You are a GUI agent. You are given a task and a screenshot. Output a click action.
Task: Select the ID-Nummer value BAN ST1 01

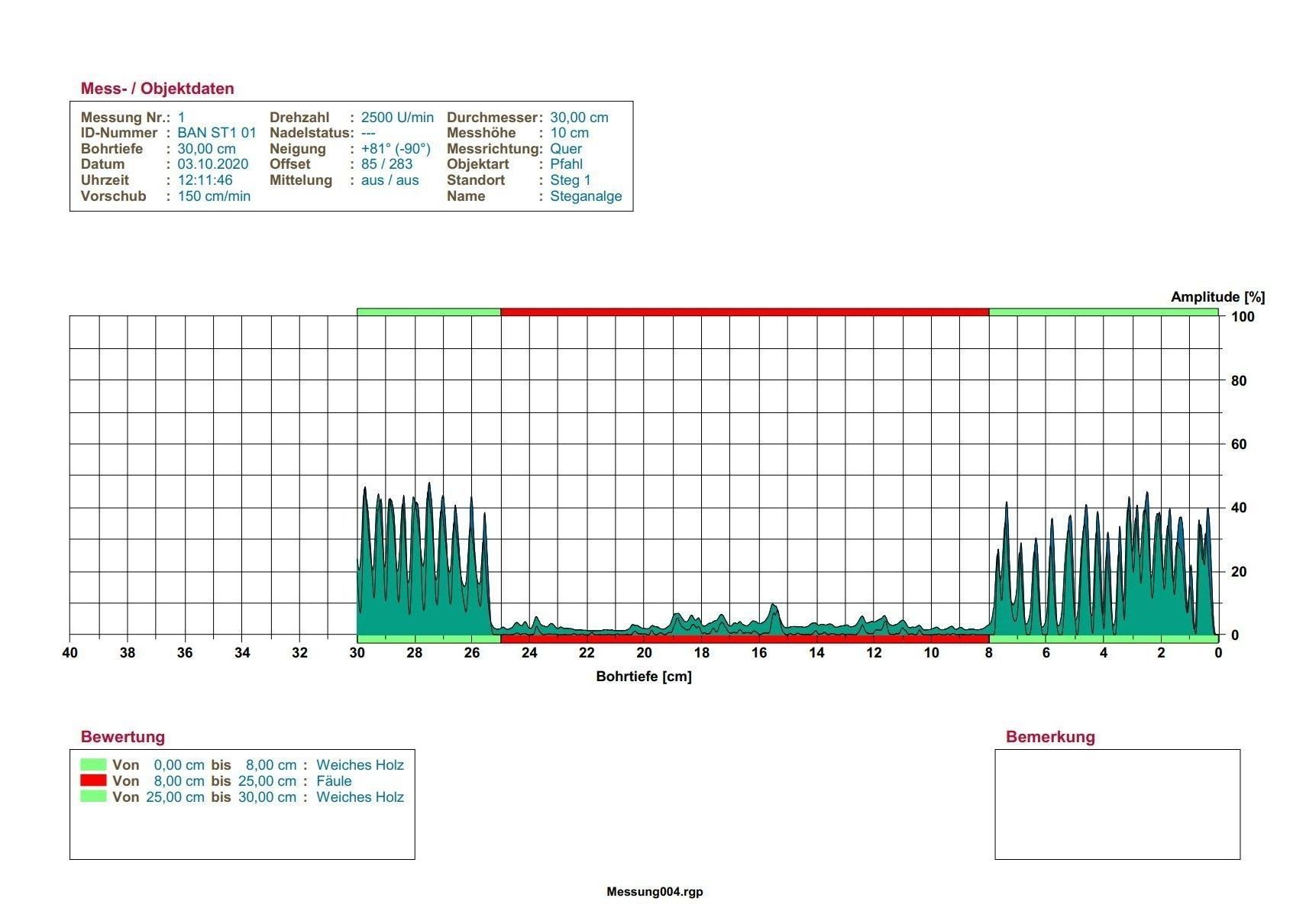[x=217, y=133]
